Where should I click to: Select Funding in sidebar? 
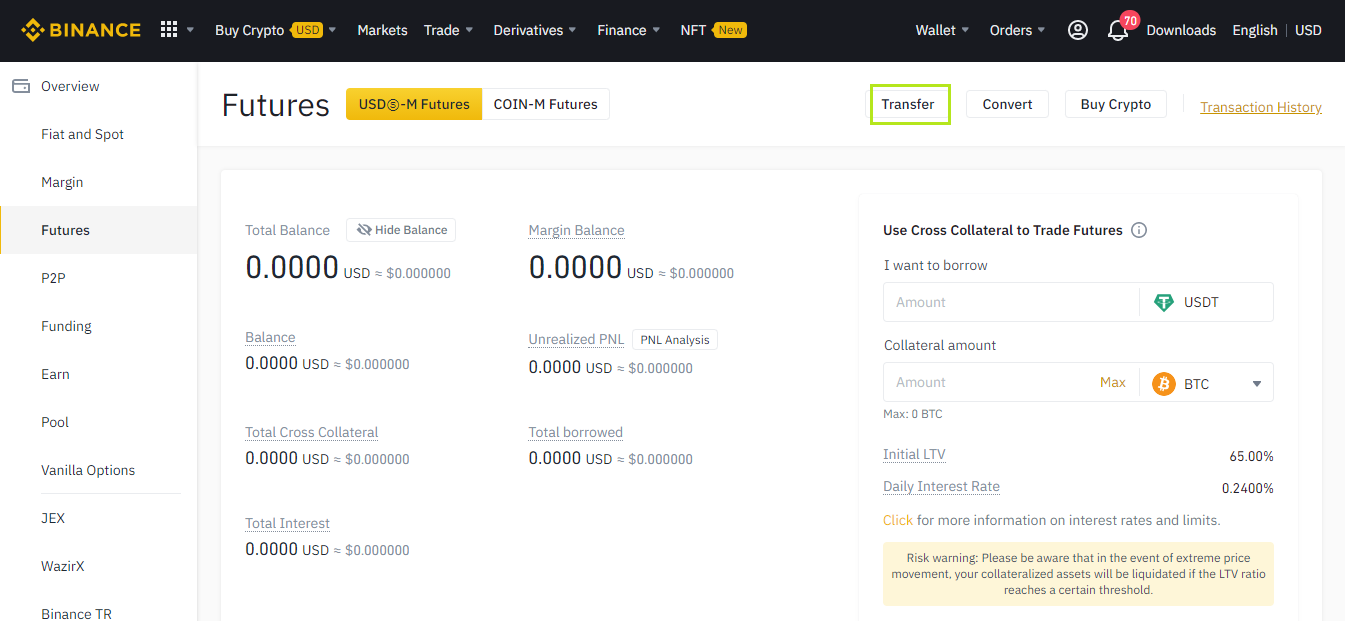98,326
